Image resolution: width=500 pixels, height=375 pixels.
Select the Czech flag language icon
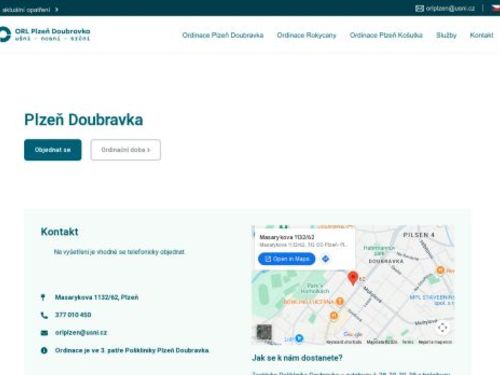click(x=496, y=8)
